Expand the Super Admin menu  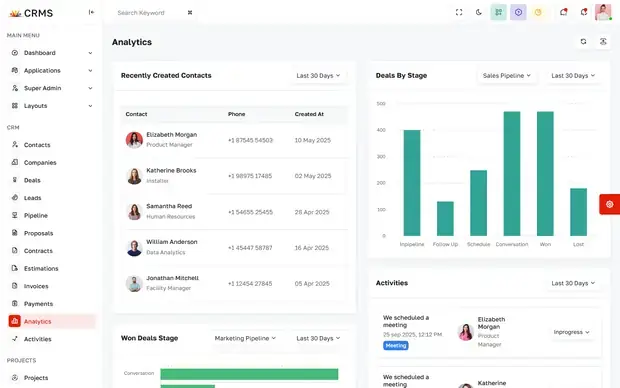pyautogui.click(x=51, y=88)
